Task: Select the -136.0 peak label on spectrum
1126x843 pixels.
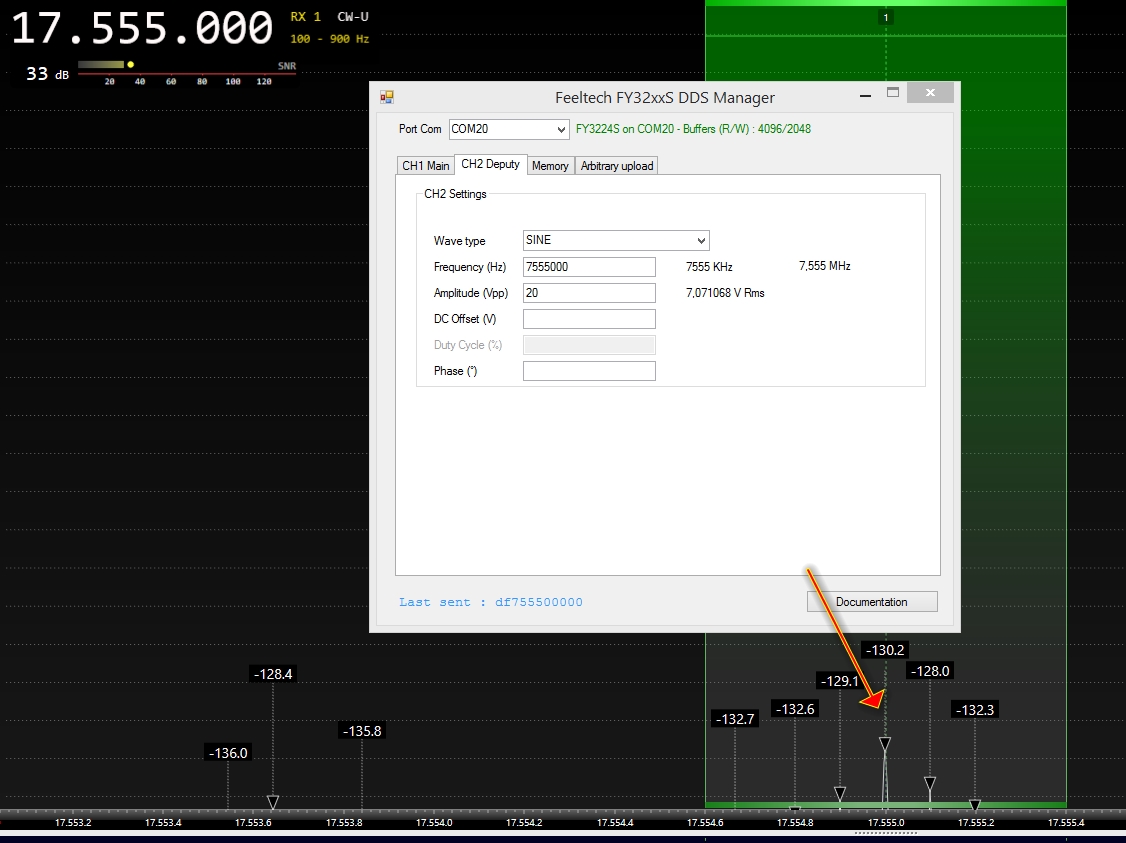Action: [x=228, y=753]
